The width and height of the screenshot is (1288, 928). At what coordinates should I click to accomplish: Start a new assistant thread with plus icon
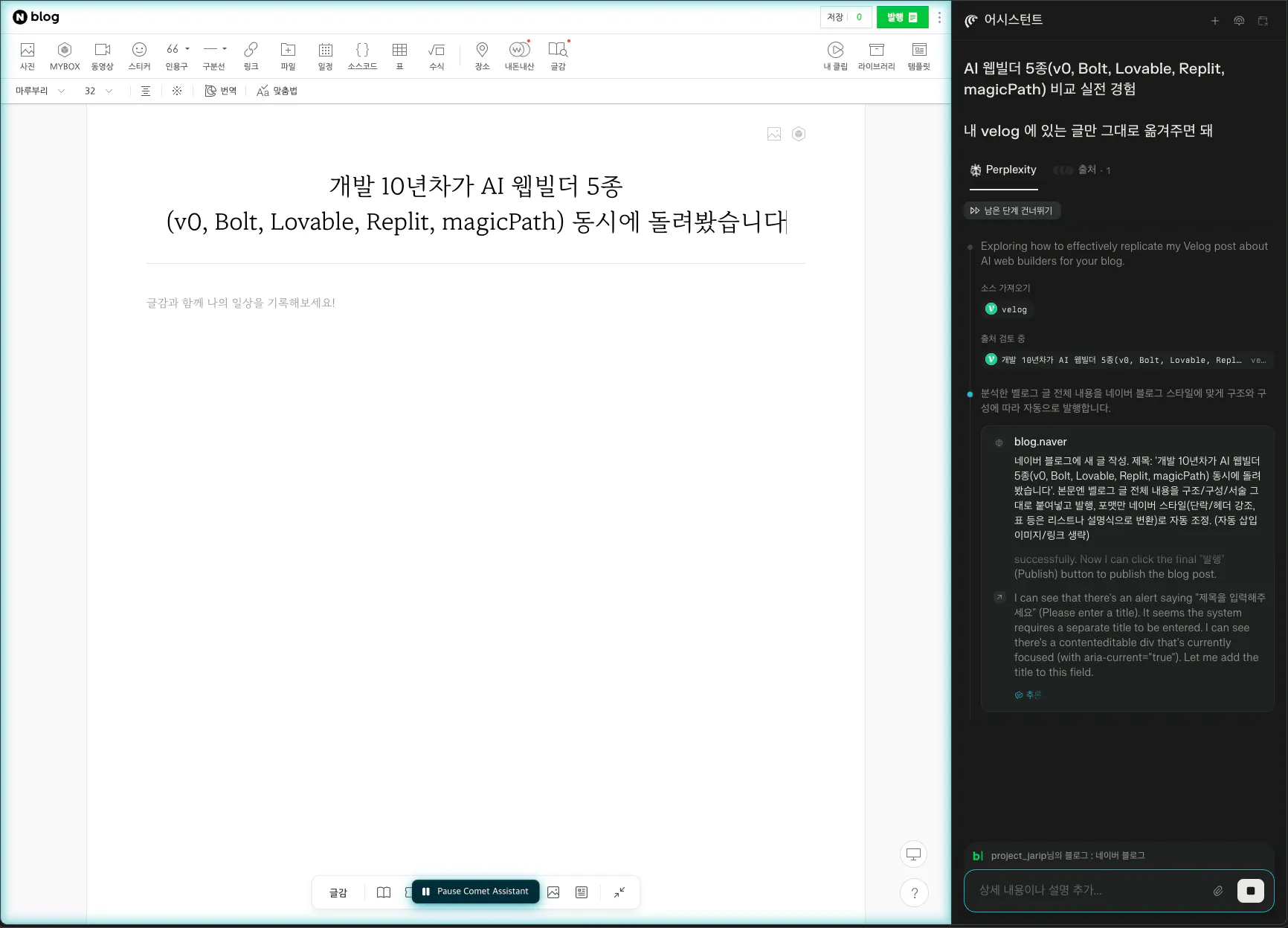coord(1215,21)
